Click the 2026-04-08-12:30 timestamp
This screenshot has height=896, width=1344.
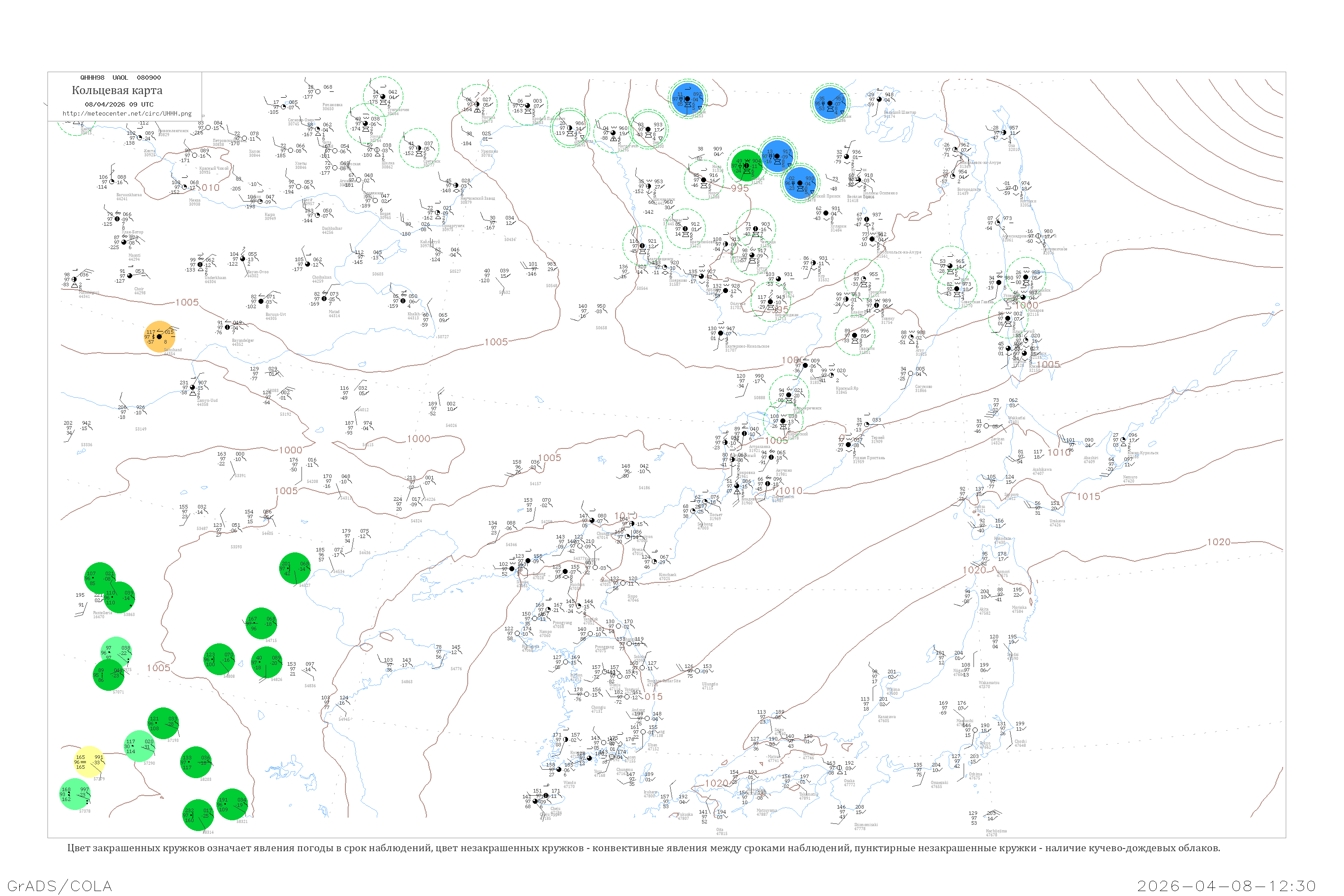pyautogui.click(x=1226, y=886)
